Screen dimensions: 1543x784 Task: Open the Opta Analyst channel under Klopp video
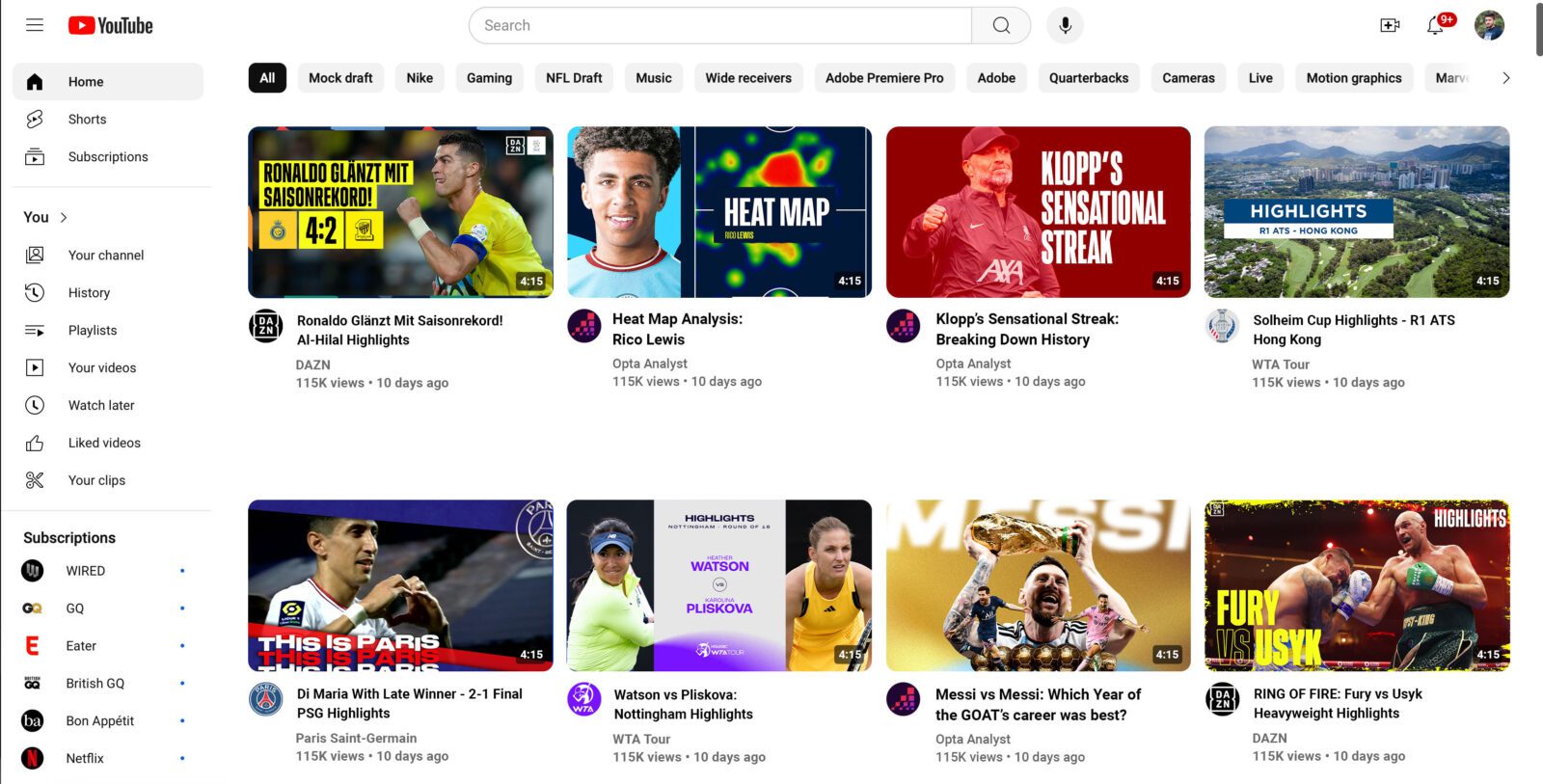click(x=973, y=364)
